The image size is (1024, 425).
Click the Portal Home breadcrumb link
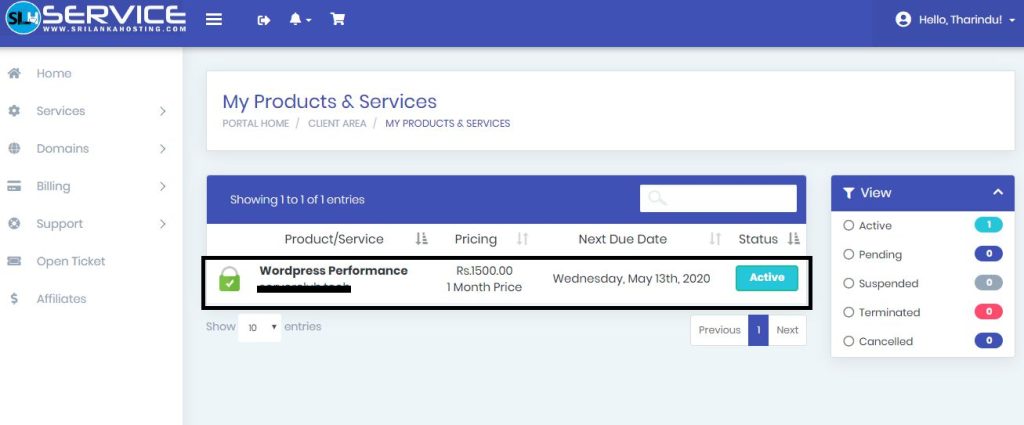[255, 124]
